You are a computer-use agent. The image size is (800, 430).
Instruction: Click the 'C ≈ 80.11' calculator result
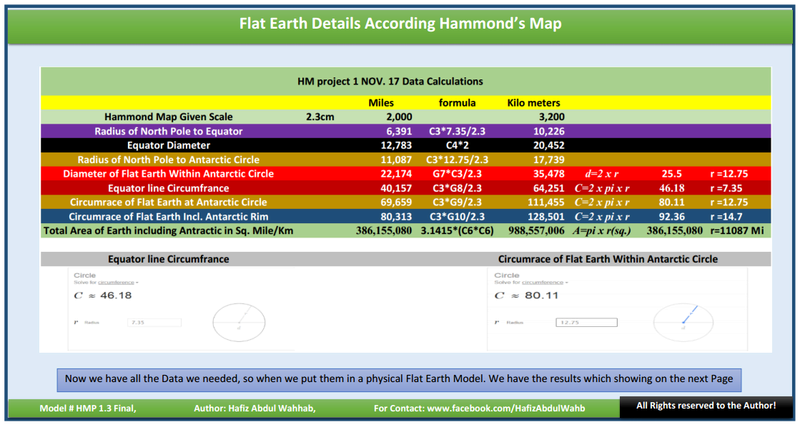(x=527, y=295)
